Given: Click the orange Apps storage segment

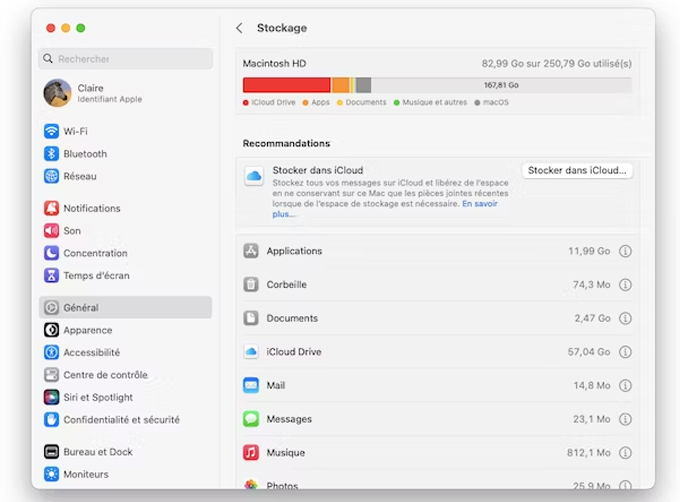Looking at the screenshot, I should [341, 85].
